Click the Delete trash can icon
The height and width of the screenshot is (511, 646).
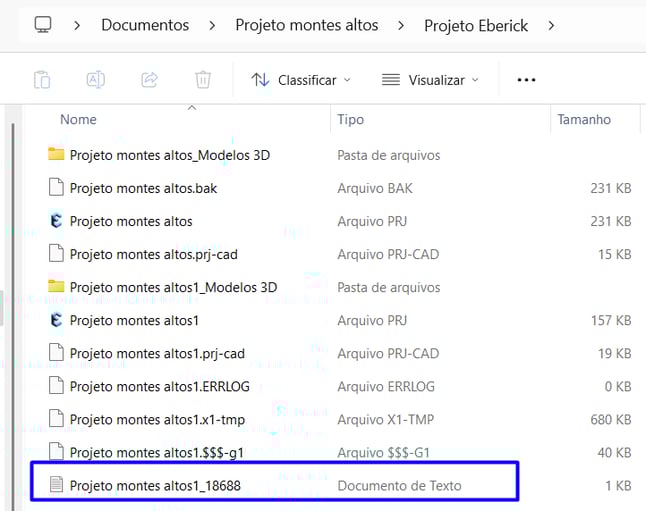coord(203,80)
